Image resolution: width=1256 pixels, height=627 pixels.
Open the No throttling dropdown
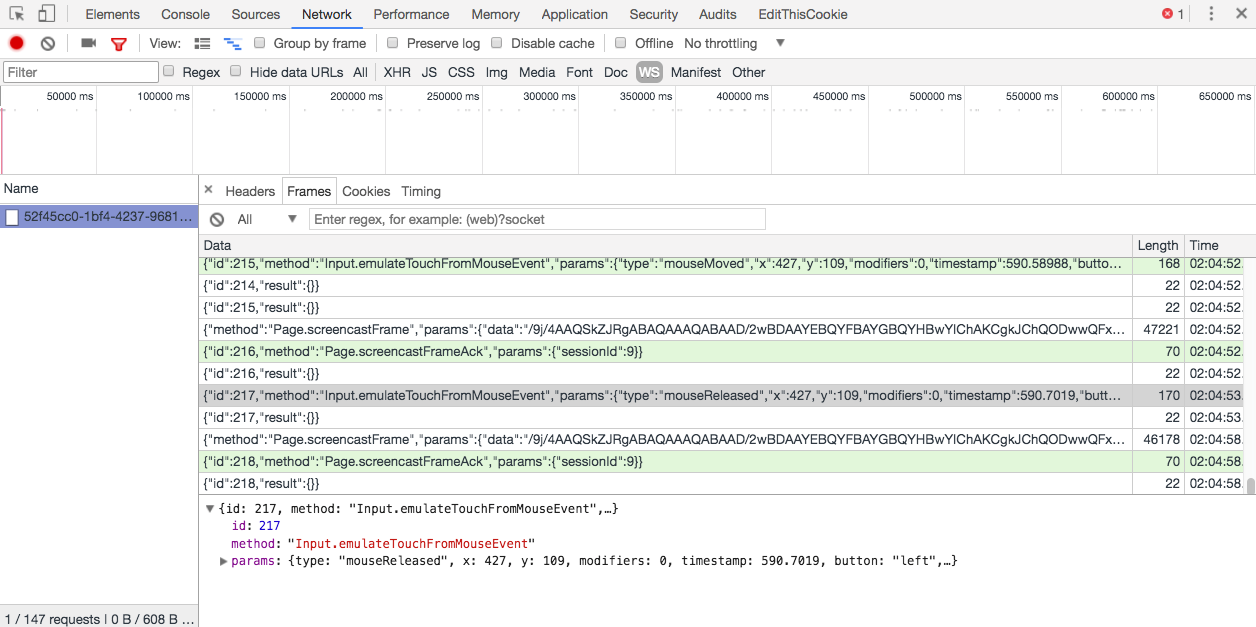pyautogui.click(x=735, y=43)
